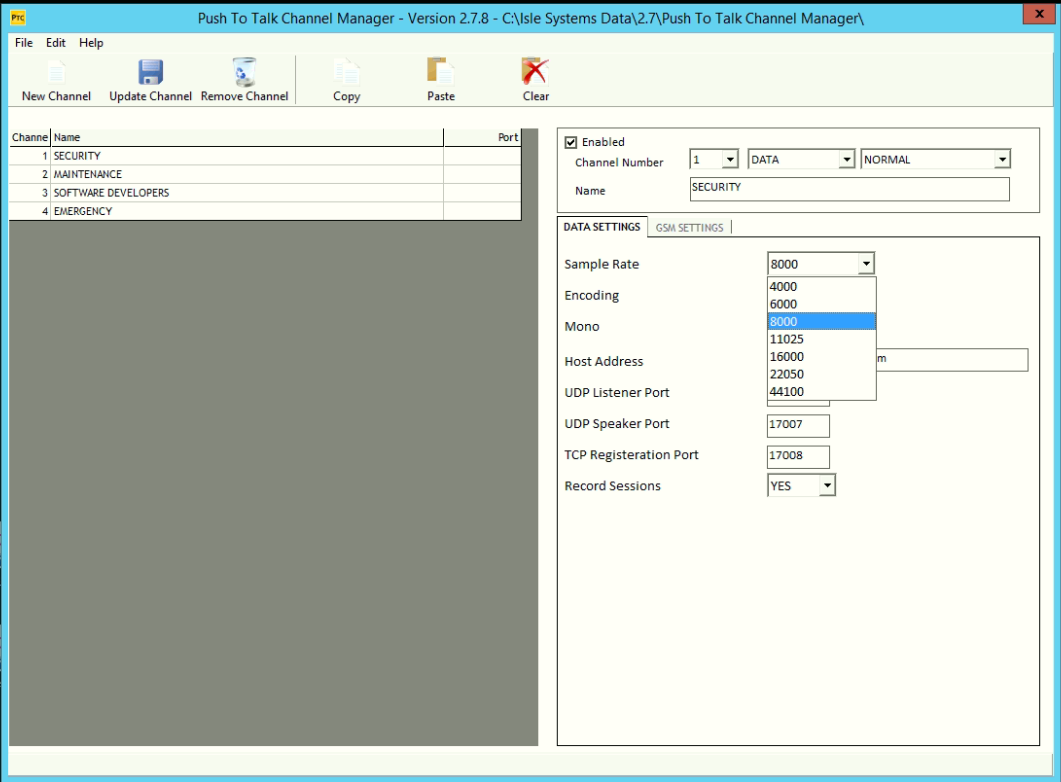Switch to the DATA SETTINGS tab
Screen dimensions: 1061x782
point(602,227)
